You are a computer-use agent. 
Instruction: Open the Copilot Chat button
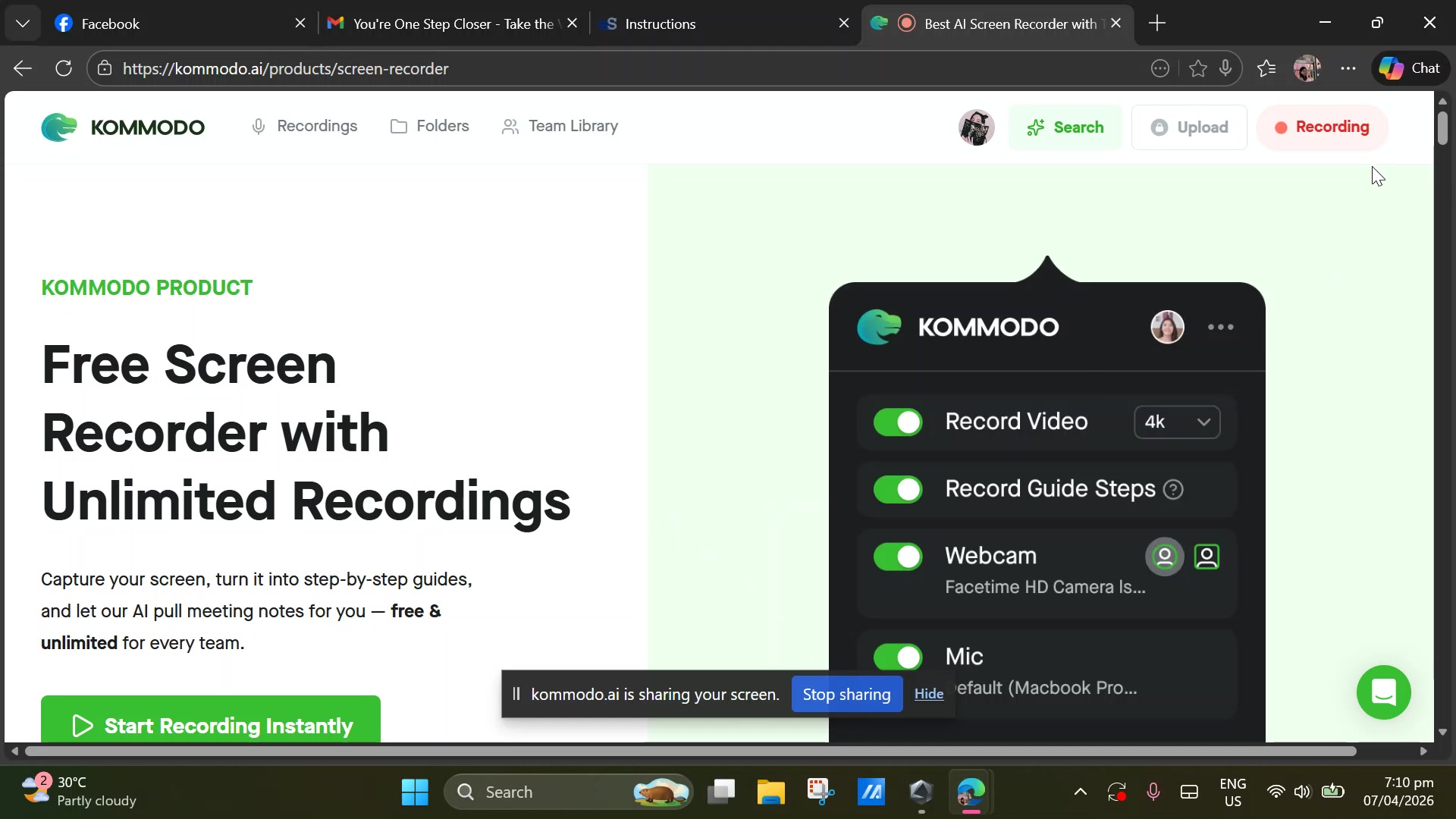click(x=1410, y=68)
